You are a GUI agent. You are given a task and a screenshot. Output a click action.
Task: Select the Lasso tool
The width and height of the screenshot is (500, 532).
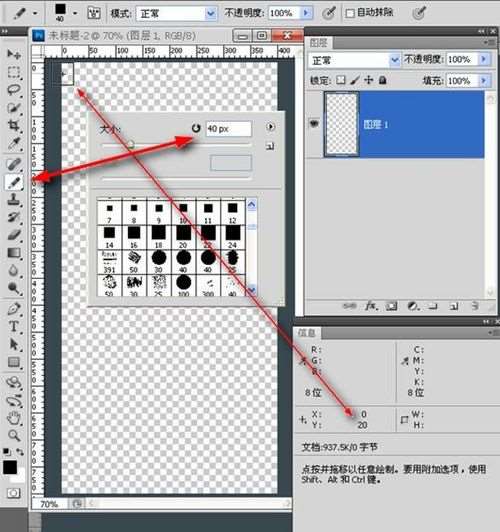14,90
